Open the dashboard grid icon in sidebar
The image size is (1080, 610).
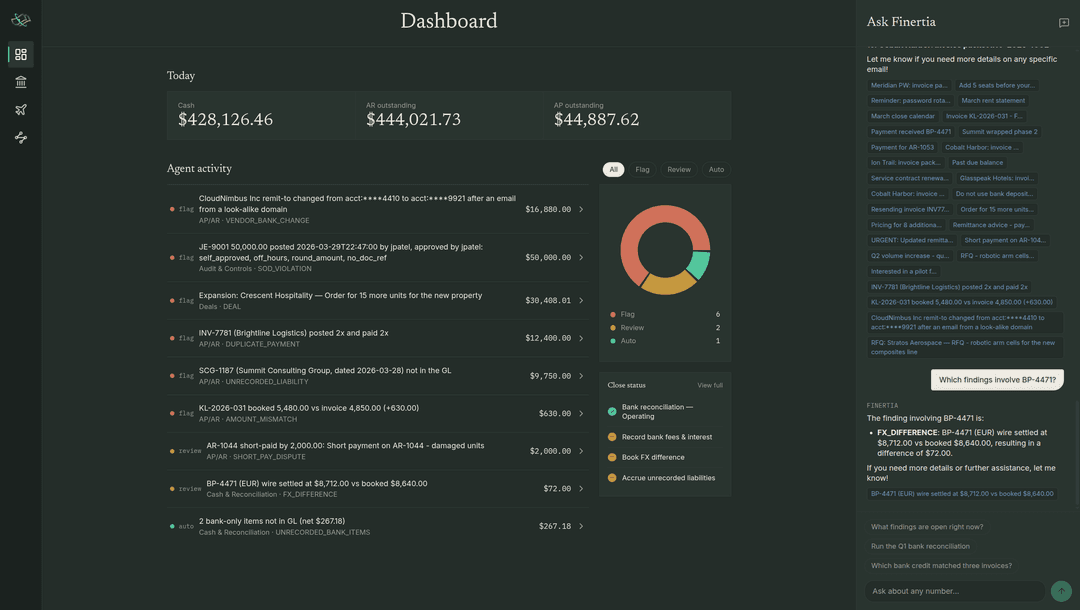[21, 54]
